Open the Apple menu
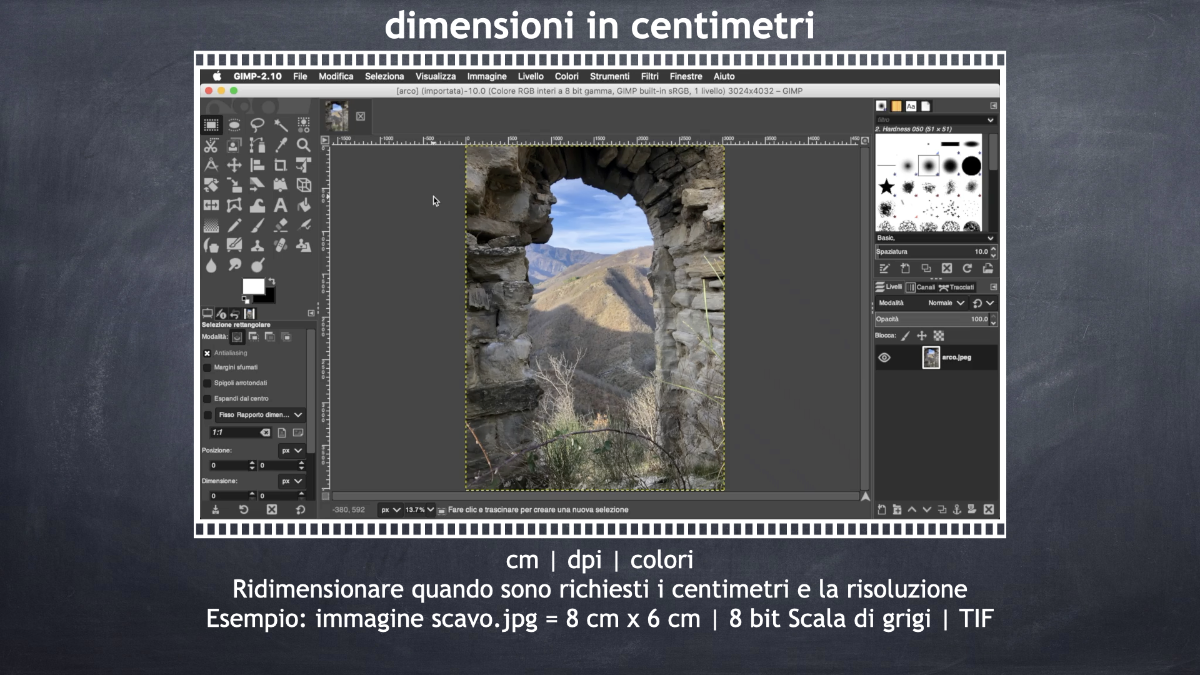This screenshot has width=1200, height=675. point(216,76)
